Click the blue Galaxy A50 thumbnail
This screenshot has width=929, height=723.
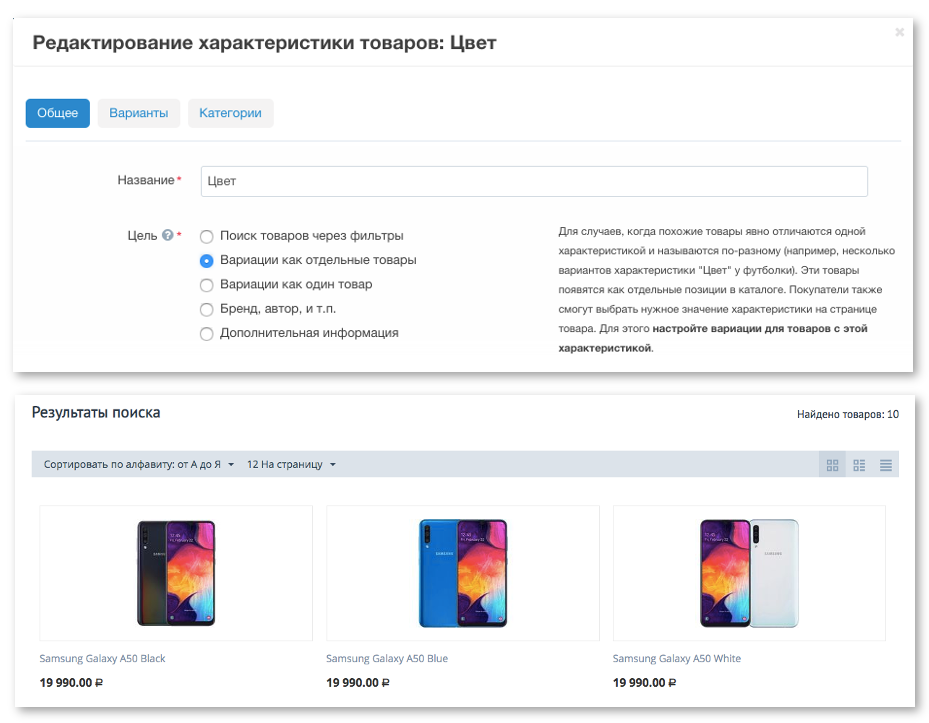pyautogui.click(x=463, y=573)
